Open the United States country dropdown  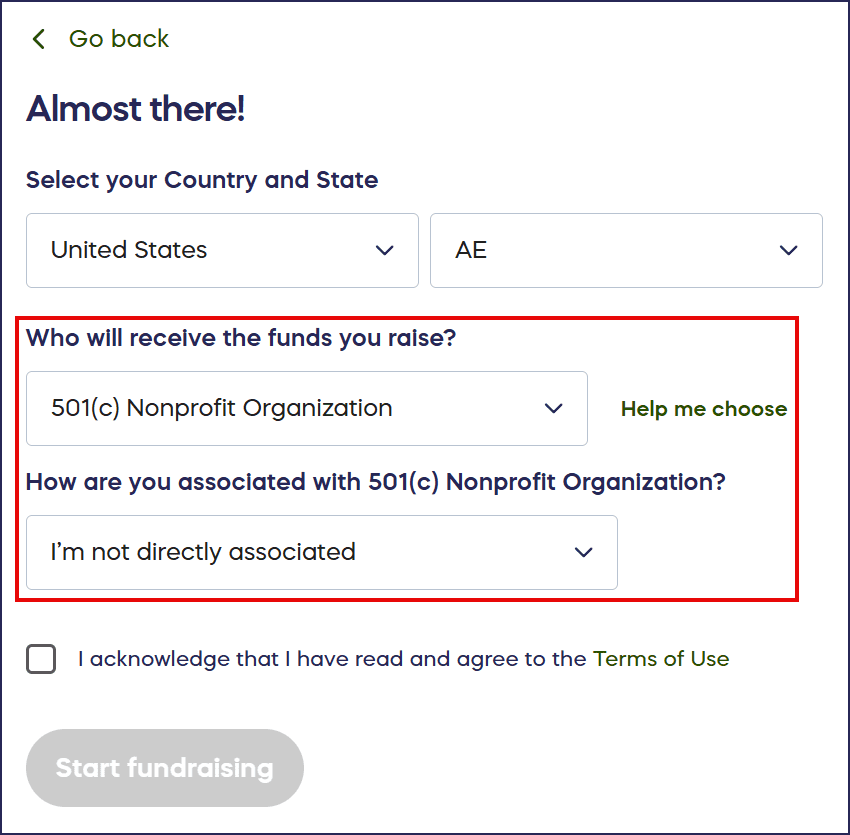[222, 250]
